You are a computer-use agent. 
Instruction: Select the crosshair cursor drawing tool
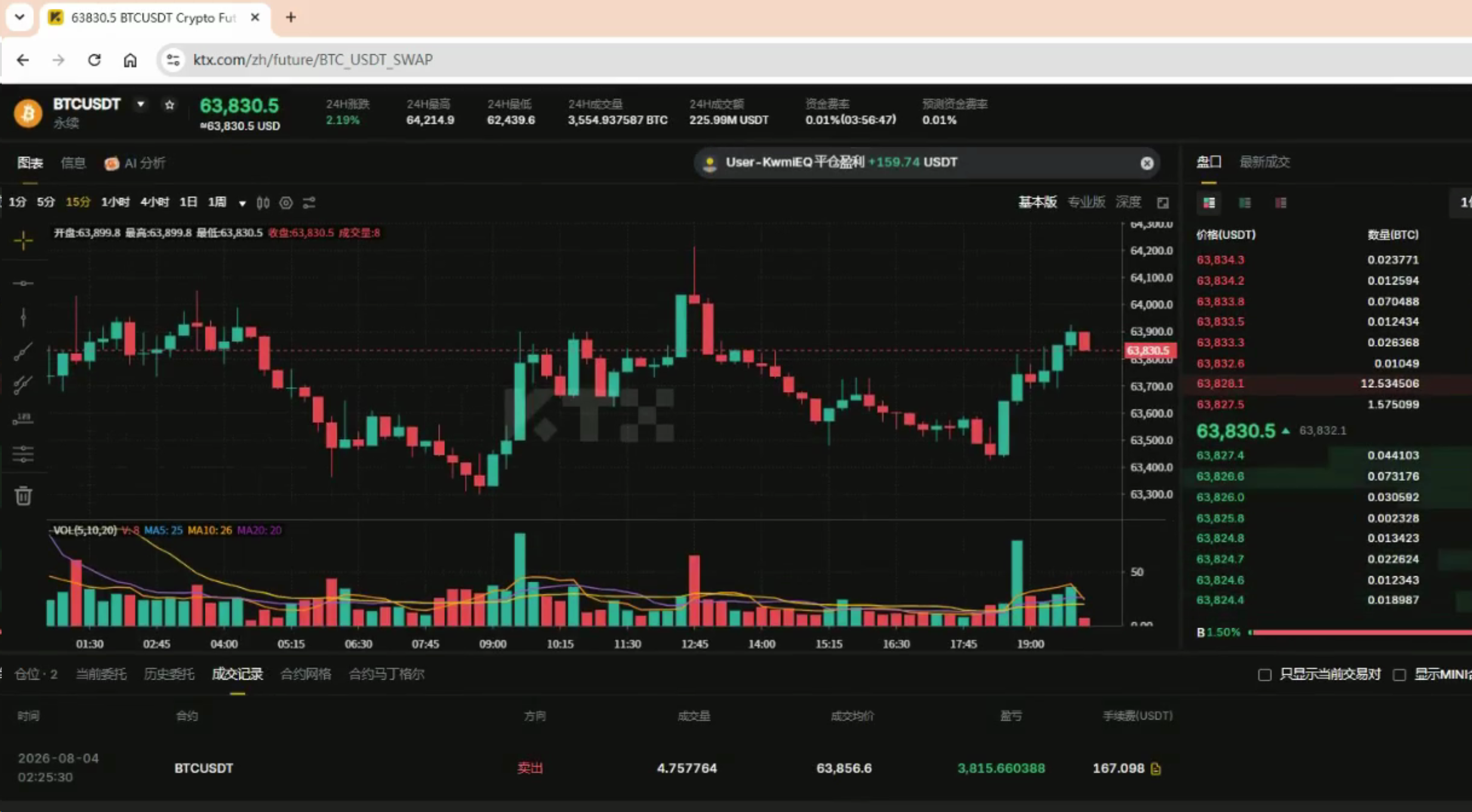(23, 240)
